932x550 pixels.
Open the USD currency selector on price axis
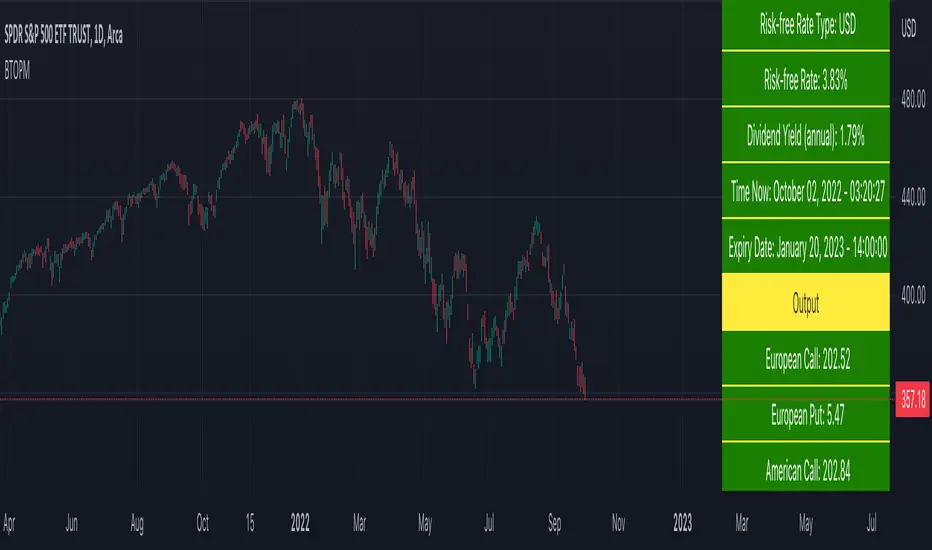(x=909, y=29)
